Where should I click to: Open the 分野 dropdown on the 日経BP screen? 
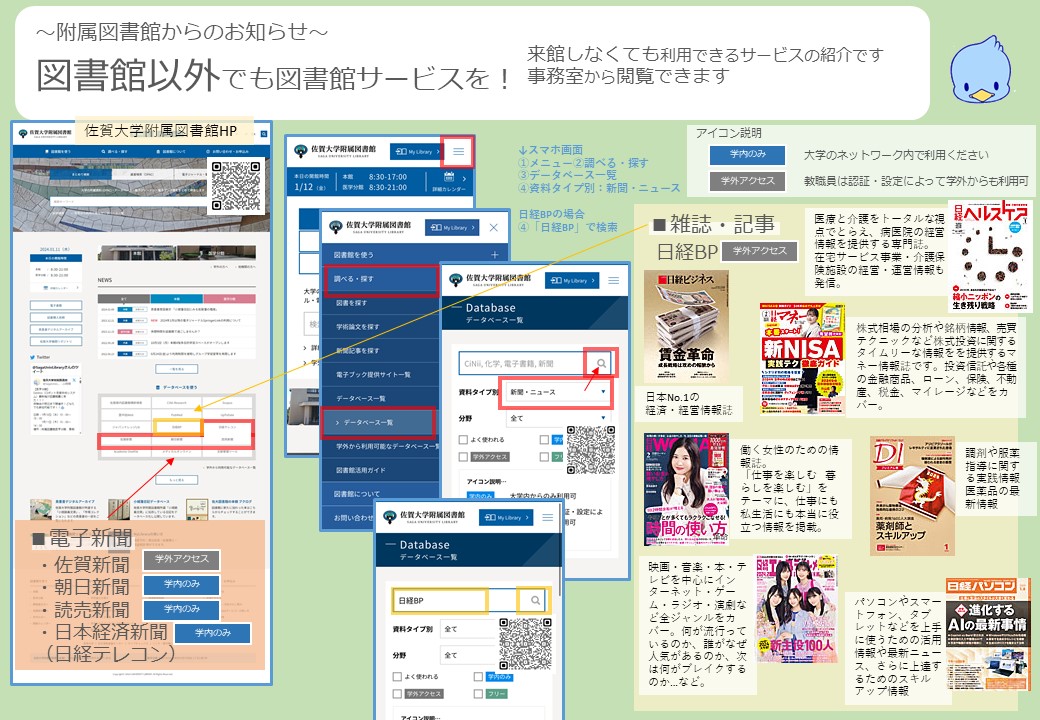[468, 655]
